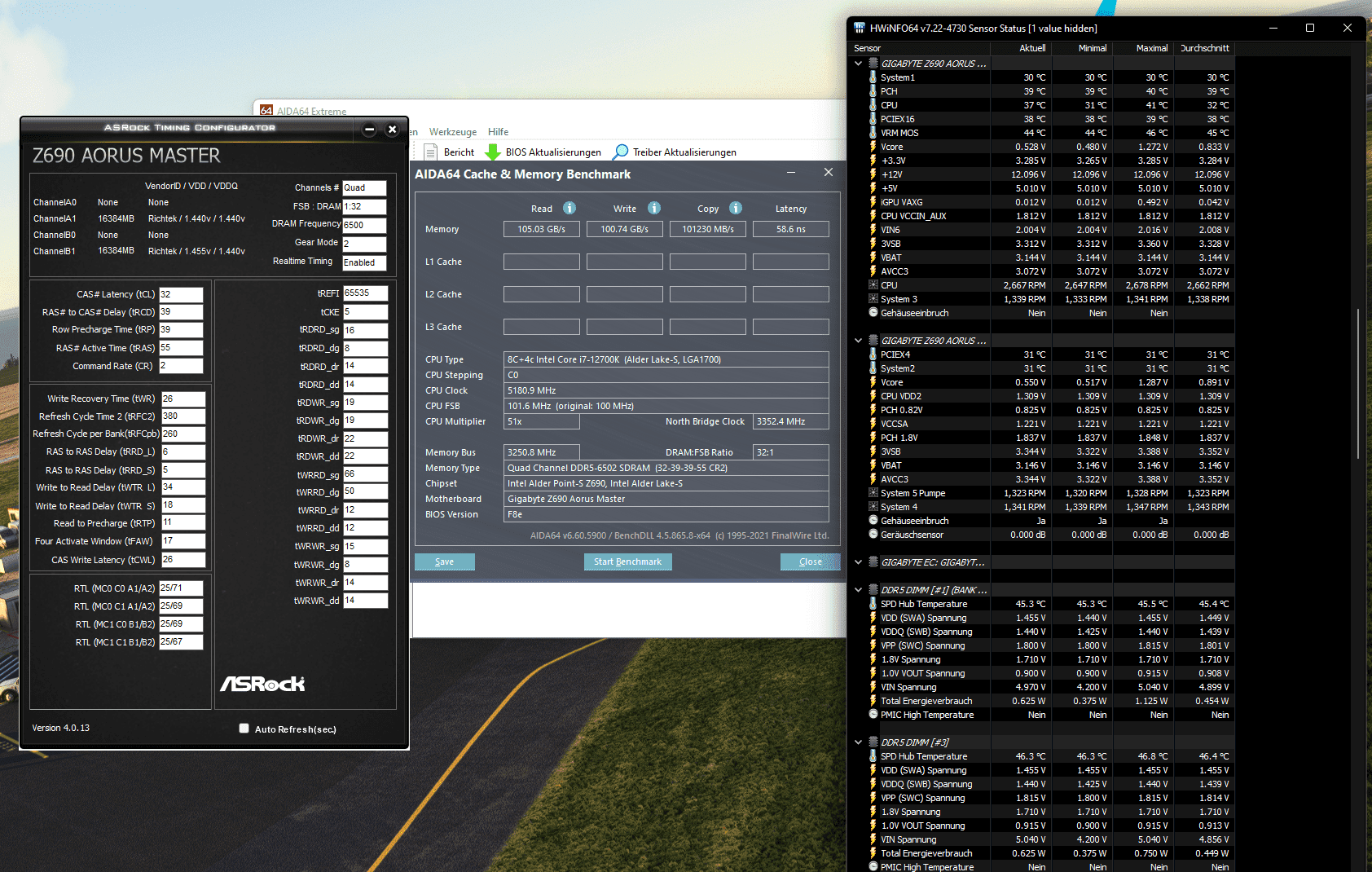Collapse the second GIGABYTE Z690 AORUS sensor group

858,341
